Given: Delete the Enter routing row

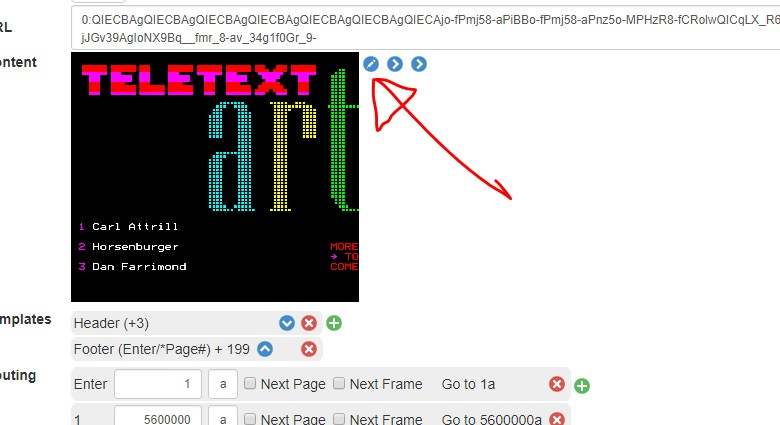Looking at the screenshot, I should (557, 384).
